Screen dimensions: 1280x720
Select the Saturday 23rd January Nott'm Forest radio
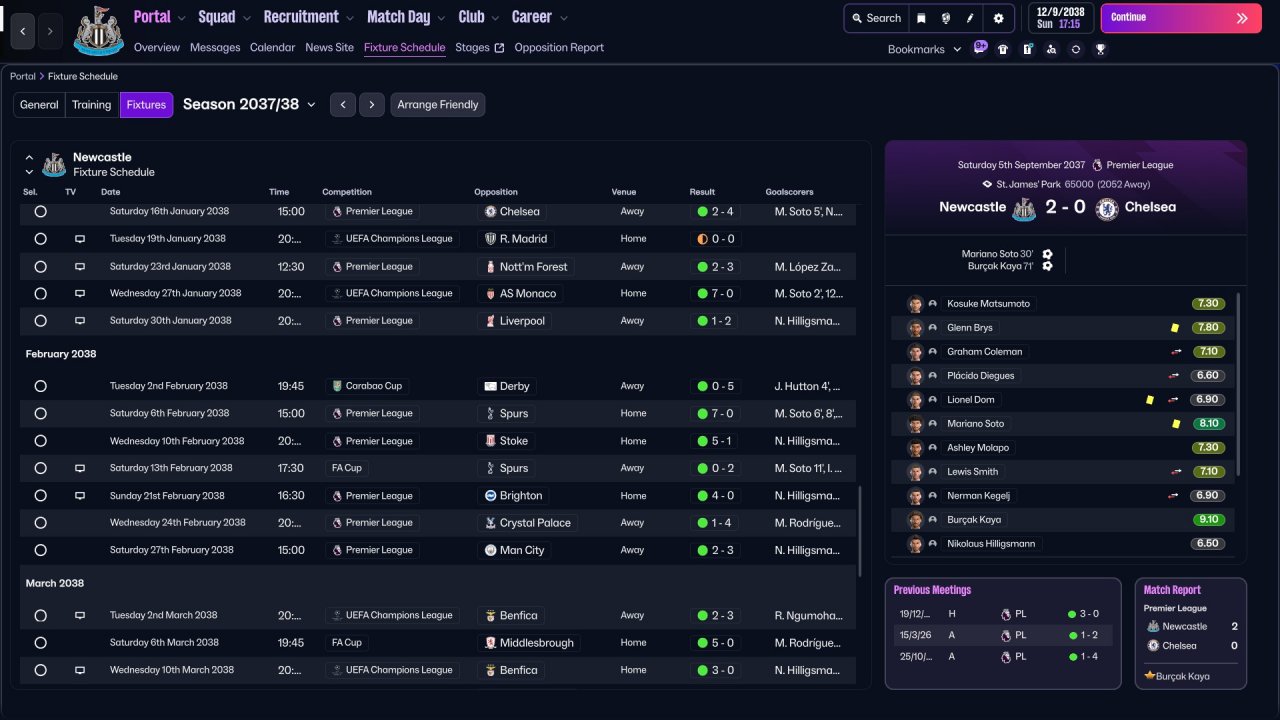(x=40, y=267)
